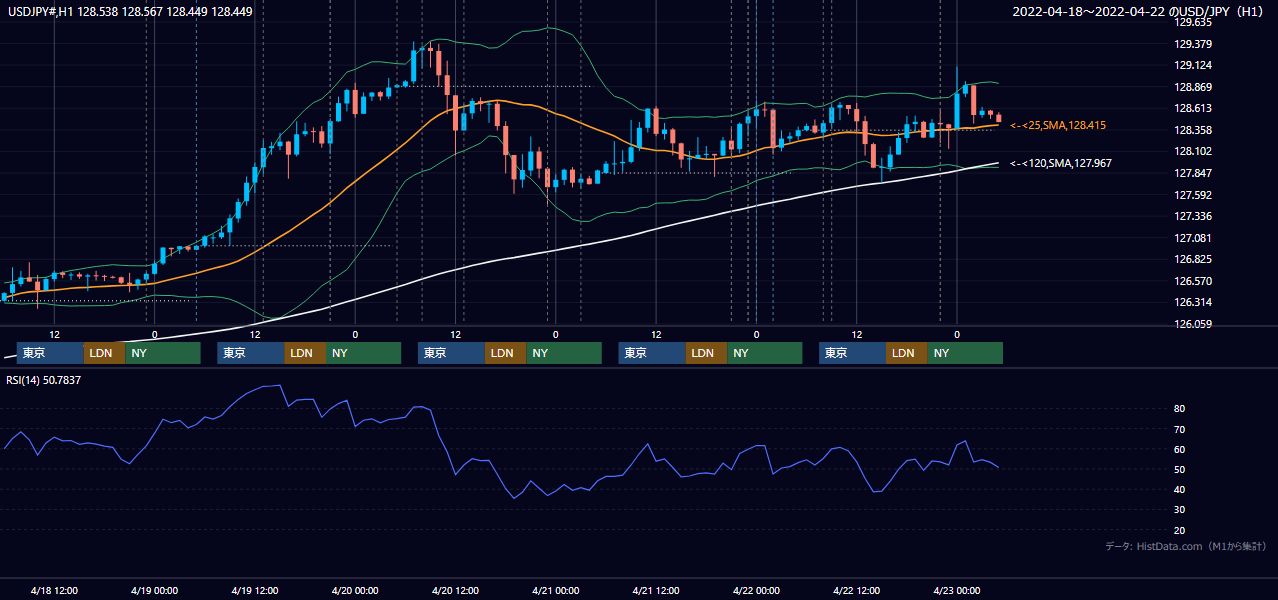Select the 4/21 00:00 time axis marker
The height and width of the screenshot is (600, 1278).
pos(555,591)
